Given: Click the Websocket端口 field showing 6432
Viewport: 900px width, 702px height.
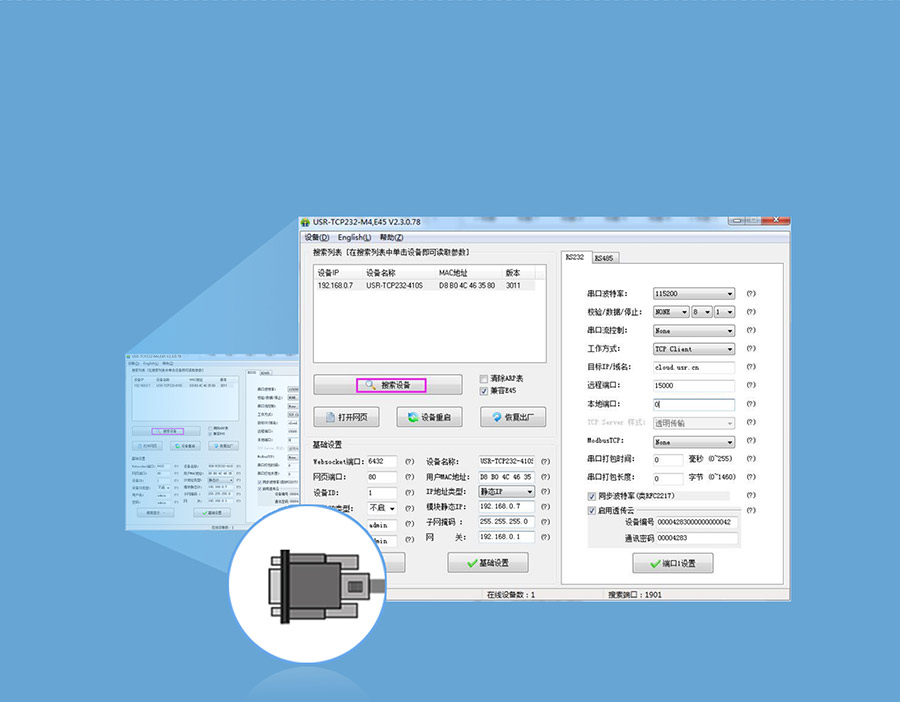Looking at the screenshot, I should tap(382, 461).
